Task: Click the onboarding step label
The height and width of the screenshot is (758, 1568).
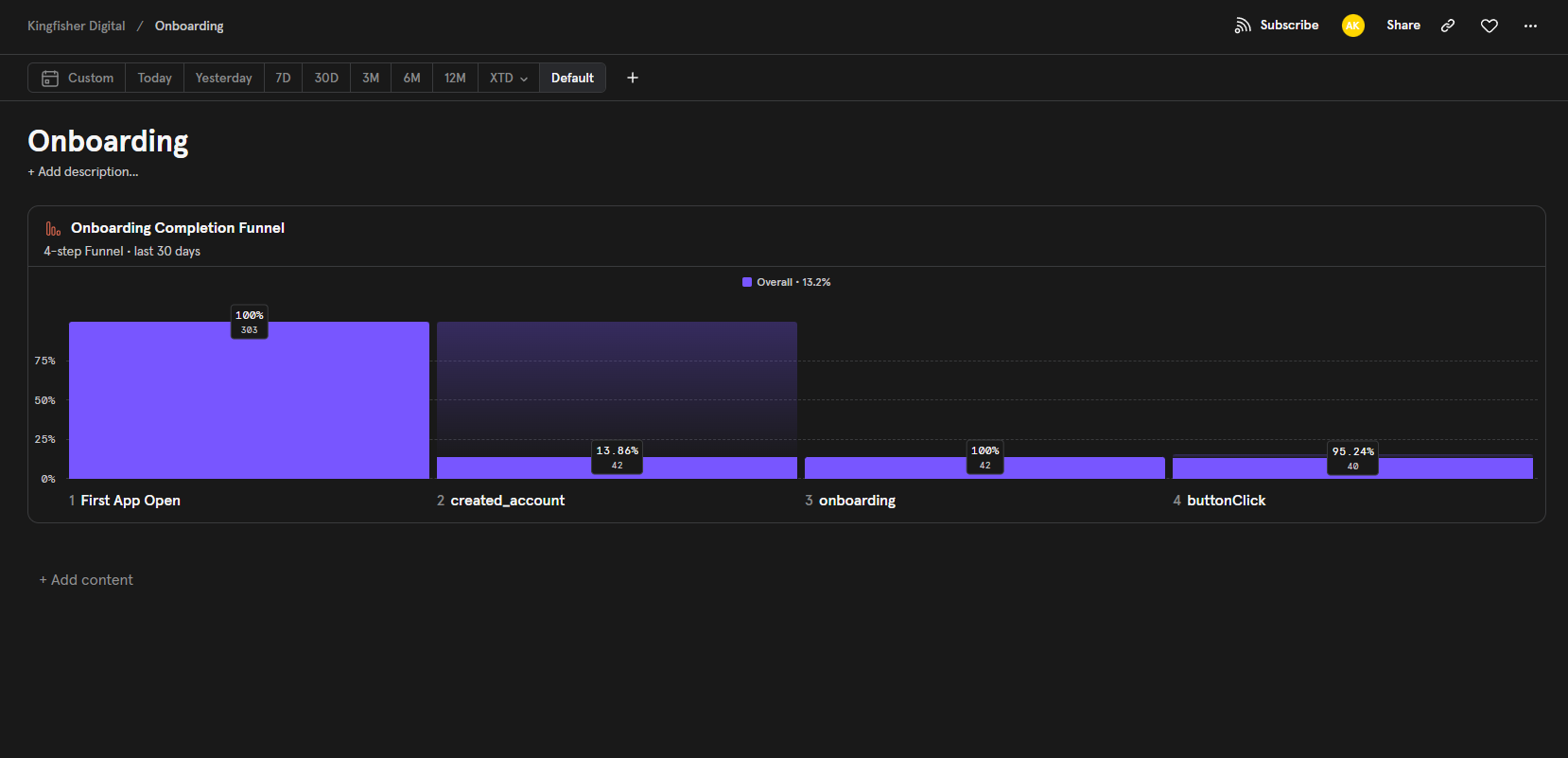Action: pyautogui.click(x=857, y=501)
